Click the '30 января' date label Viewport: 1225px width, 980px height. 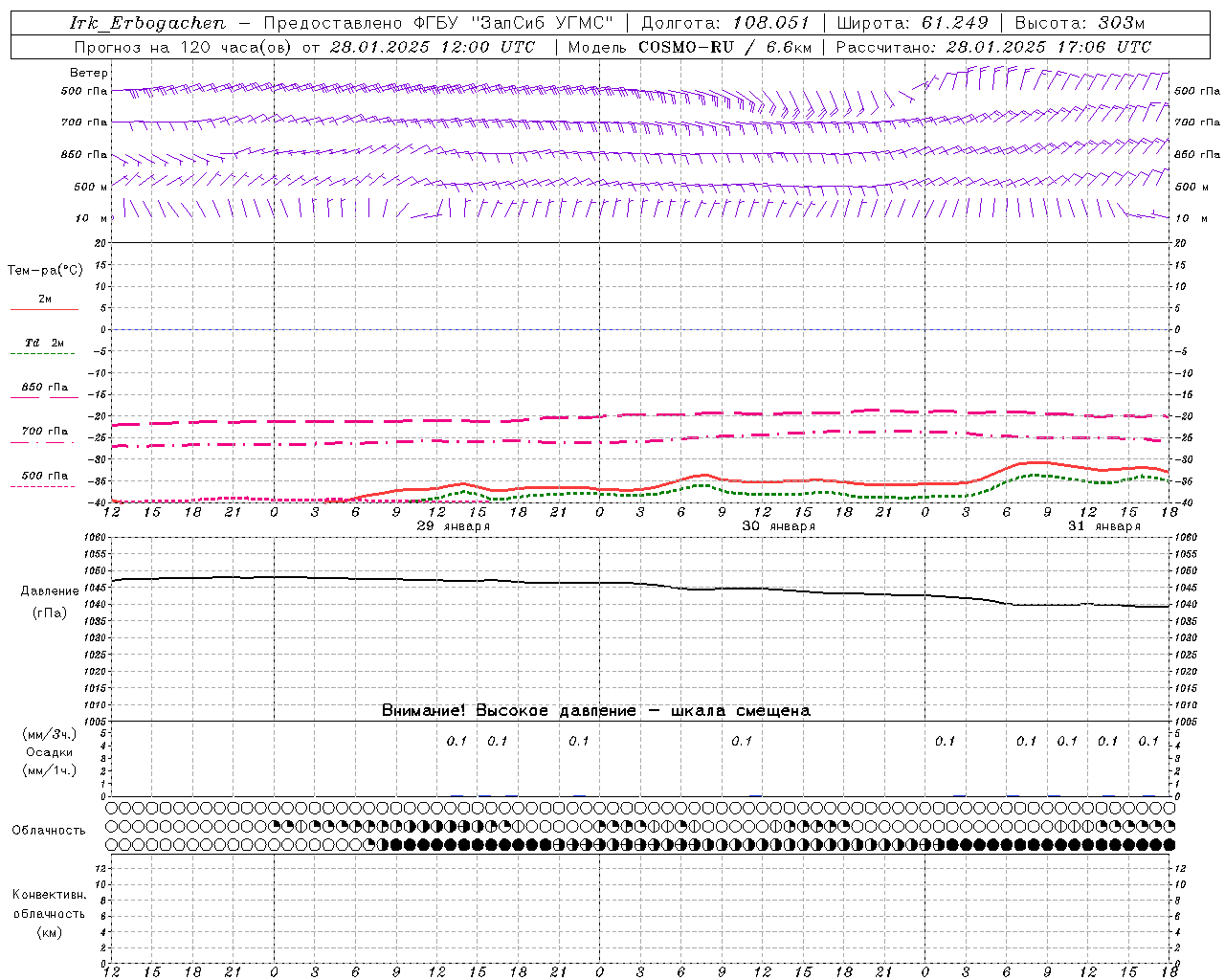click(x=779, y=526)
